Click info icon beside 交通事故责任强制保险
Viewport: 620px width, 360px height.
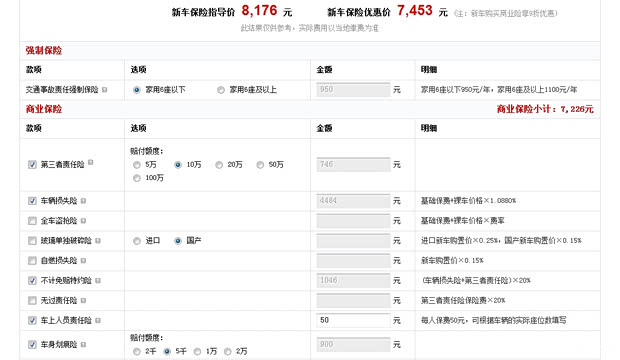tap(104, 90)
